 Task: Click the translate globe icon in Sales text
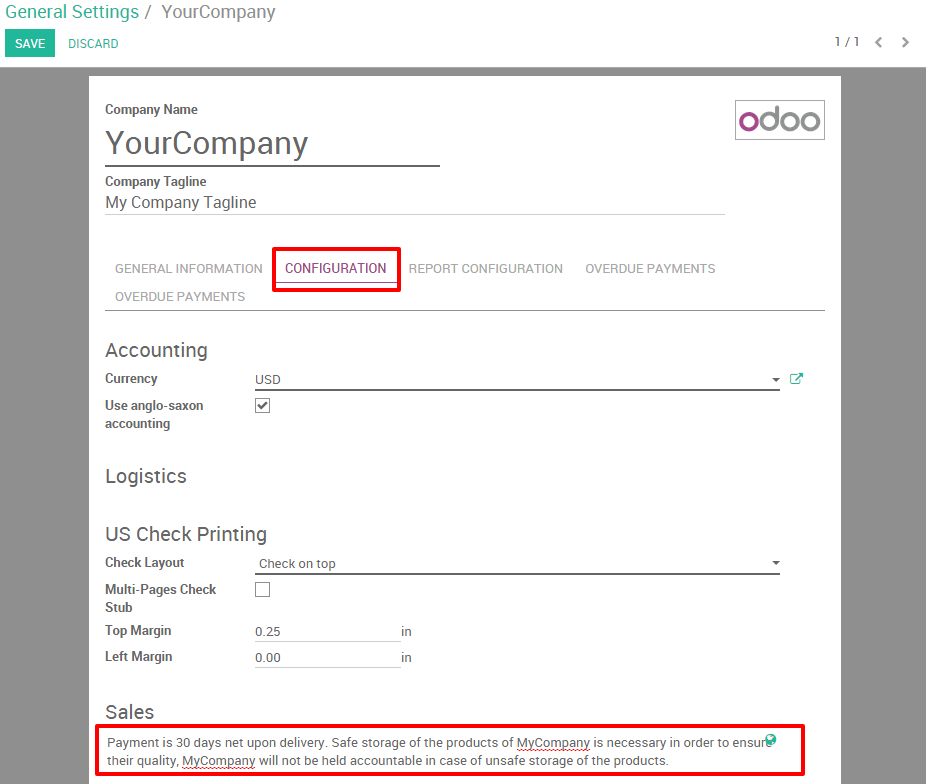pos(771,740)
